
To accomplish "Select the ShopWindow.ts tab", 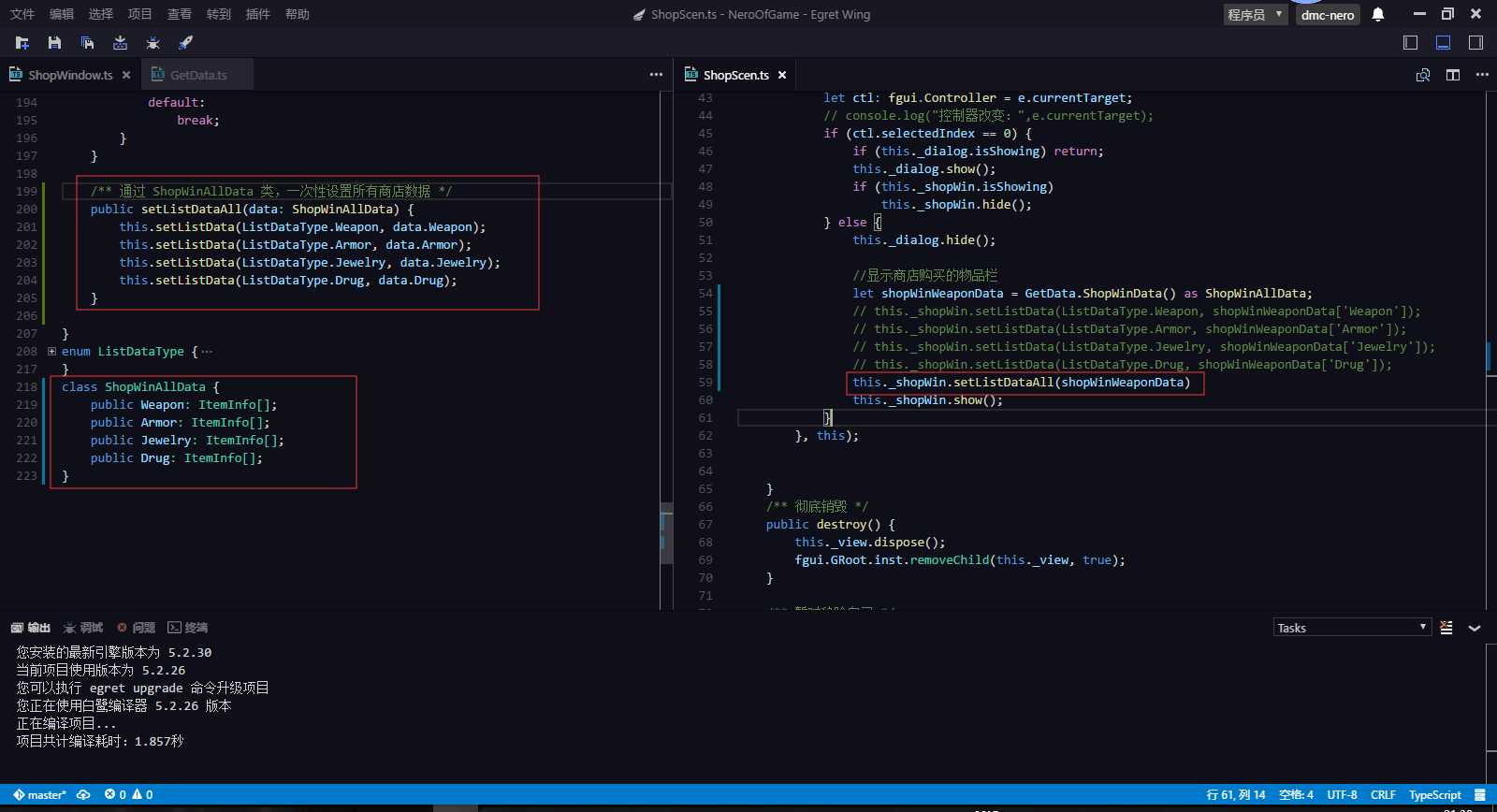I will click(70, 75).
